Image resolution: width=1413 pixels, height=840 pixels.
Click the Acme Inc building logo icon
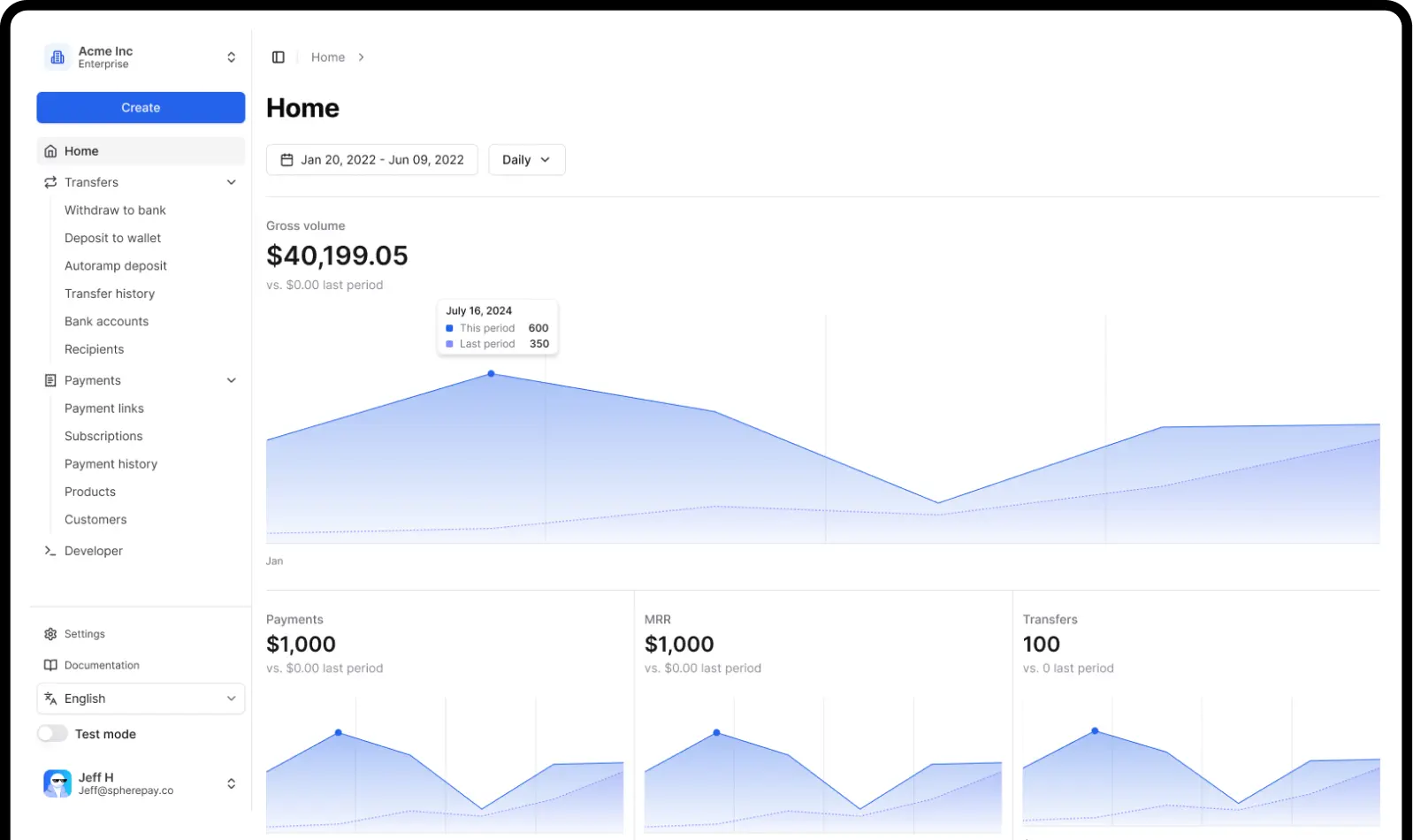57,57
